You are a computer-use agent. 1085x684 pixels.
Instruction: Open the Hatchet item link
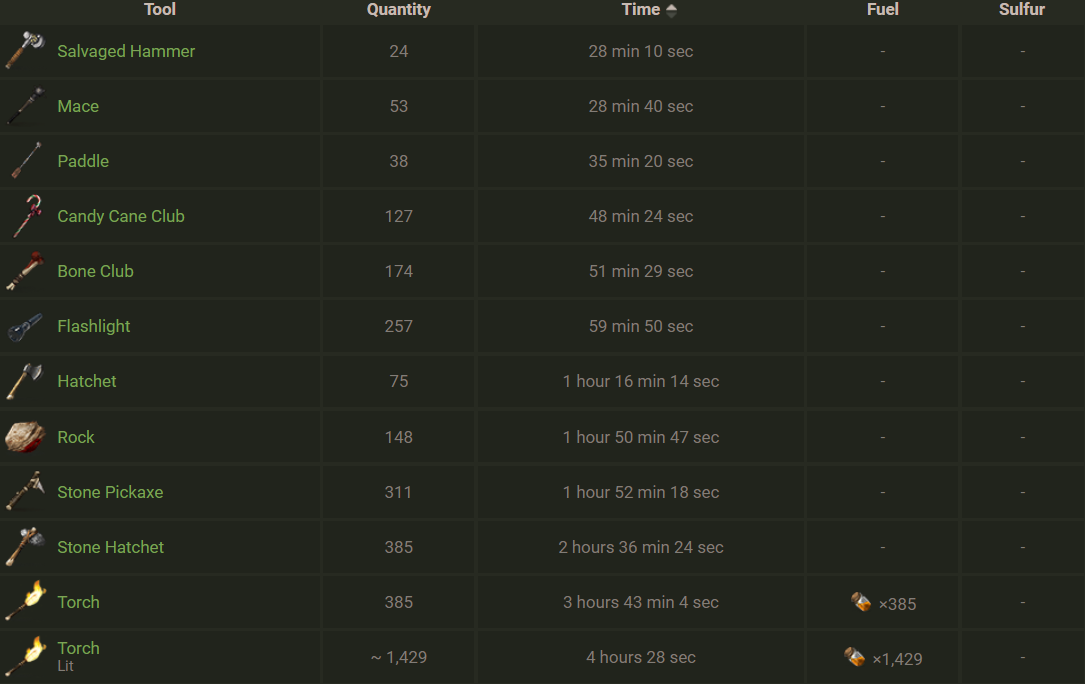(87, 382)
